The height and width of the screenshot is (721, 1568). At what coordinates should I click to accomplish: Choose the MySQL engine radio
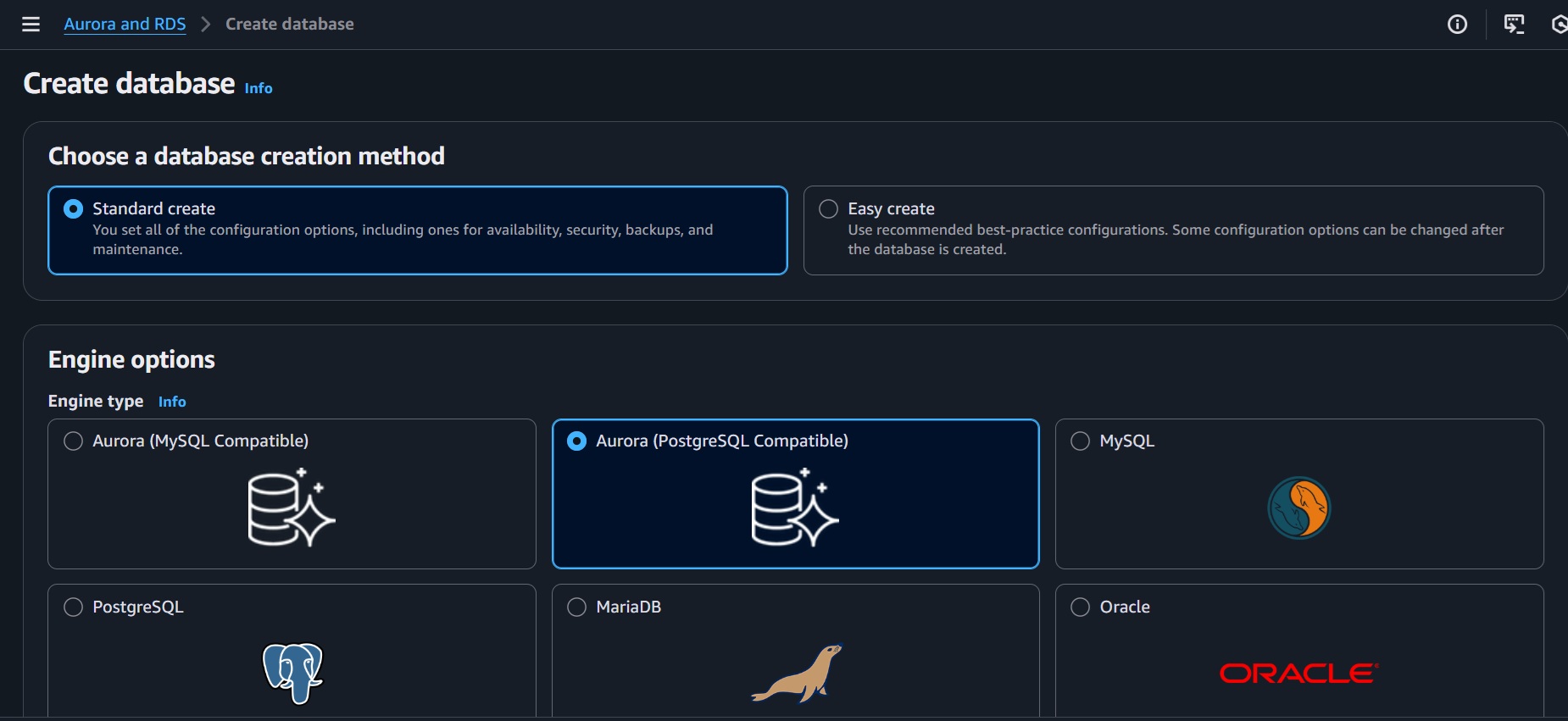point(1081,441)
